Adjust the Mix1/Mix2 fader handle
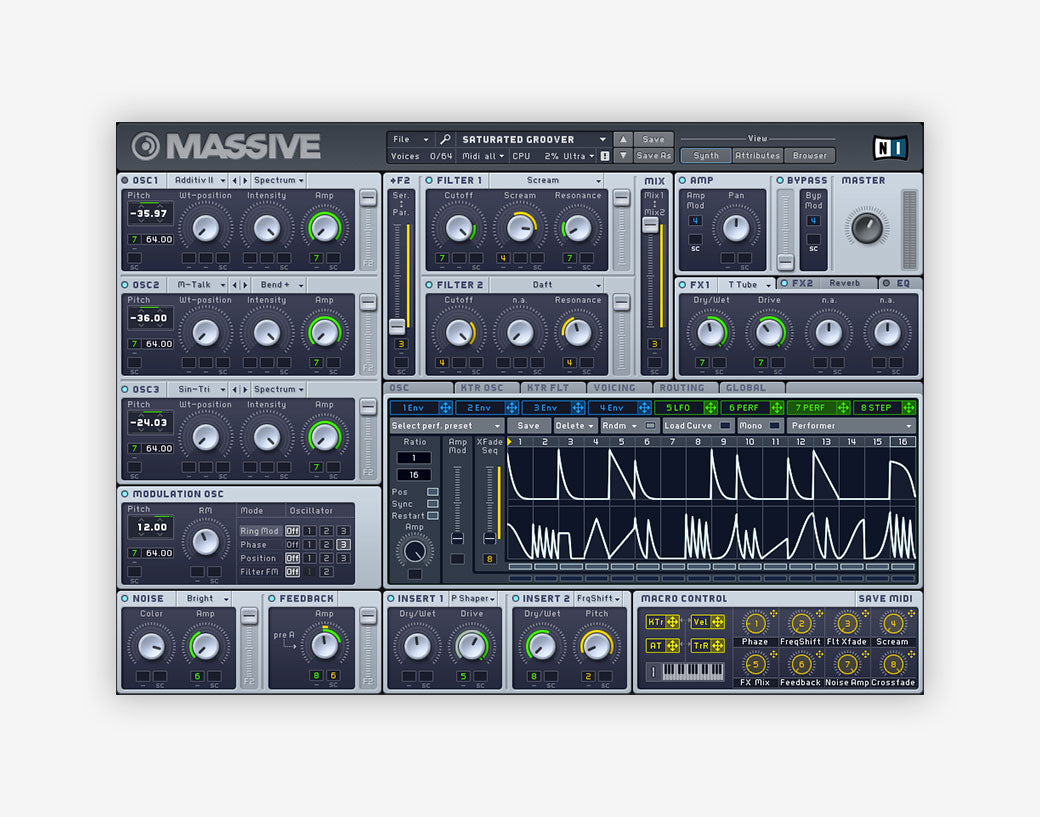This screenshot has height=817, width=1040. click(x=651, y=225)
